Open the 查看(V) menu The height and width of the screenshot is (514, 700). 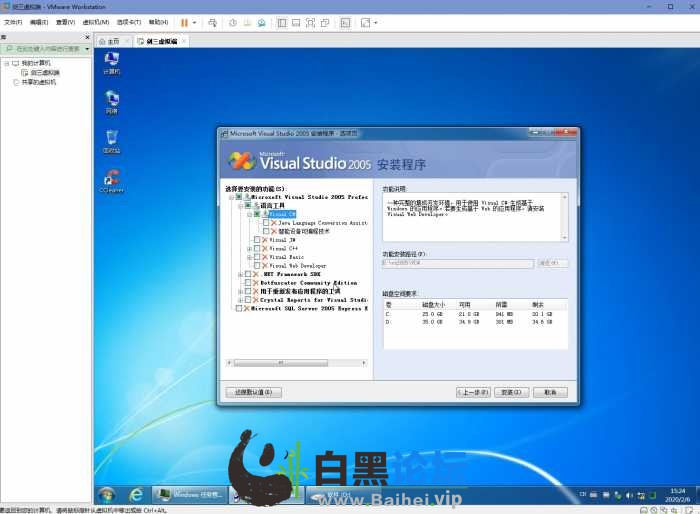tap(65, 22)
